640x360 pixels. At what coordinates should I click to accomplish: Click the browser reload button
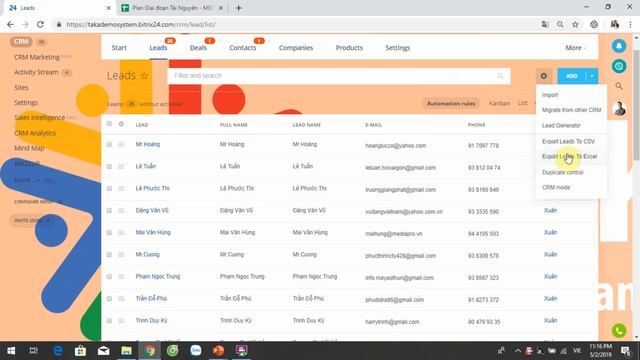40,24
